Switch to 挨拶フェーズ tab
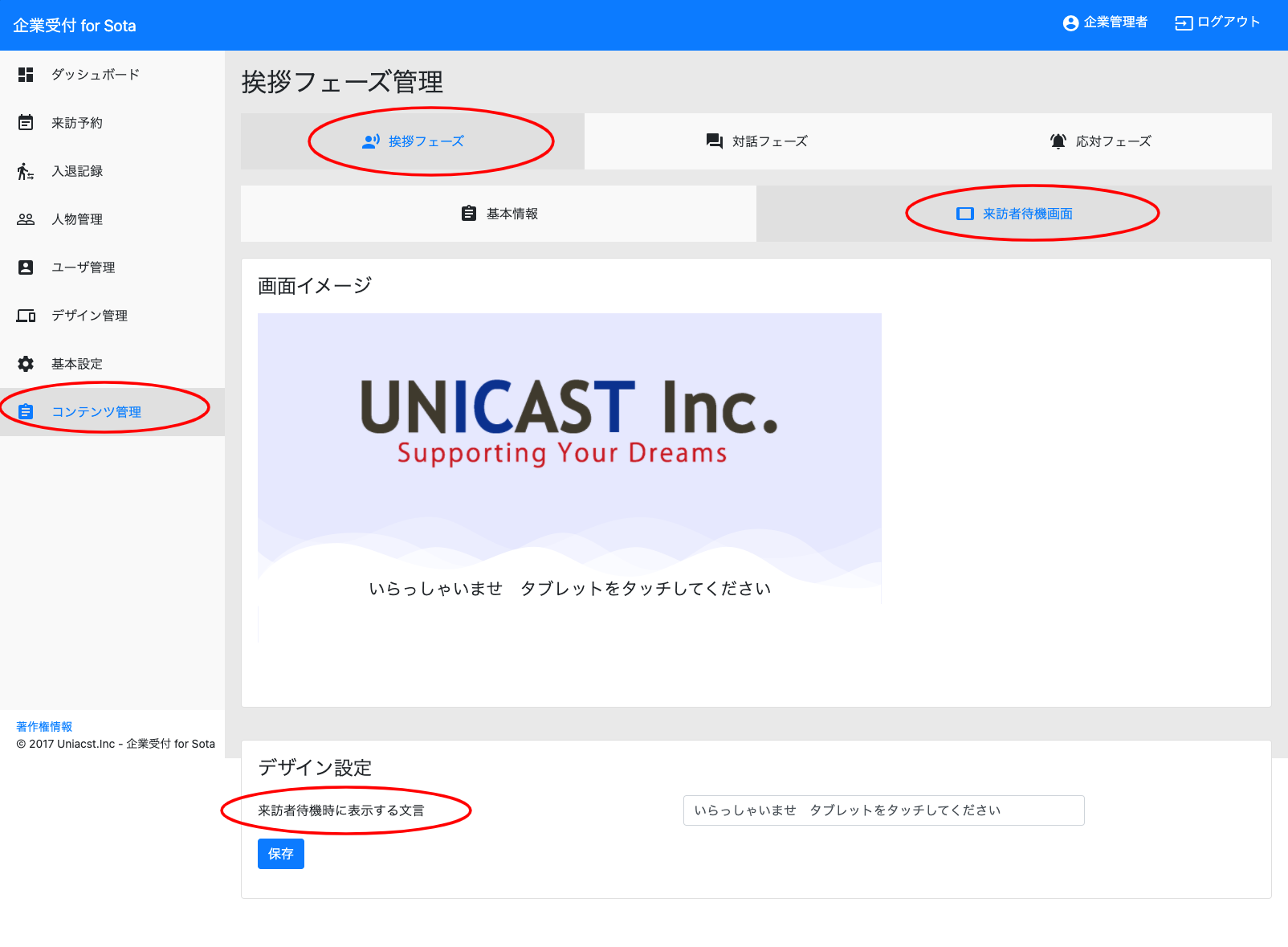The height and width of the screenshot is (947, 1288). (x=413, y=141)
